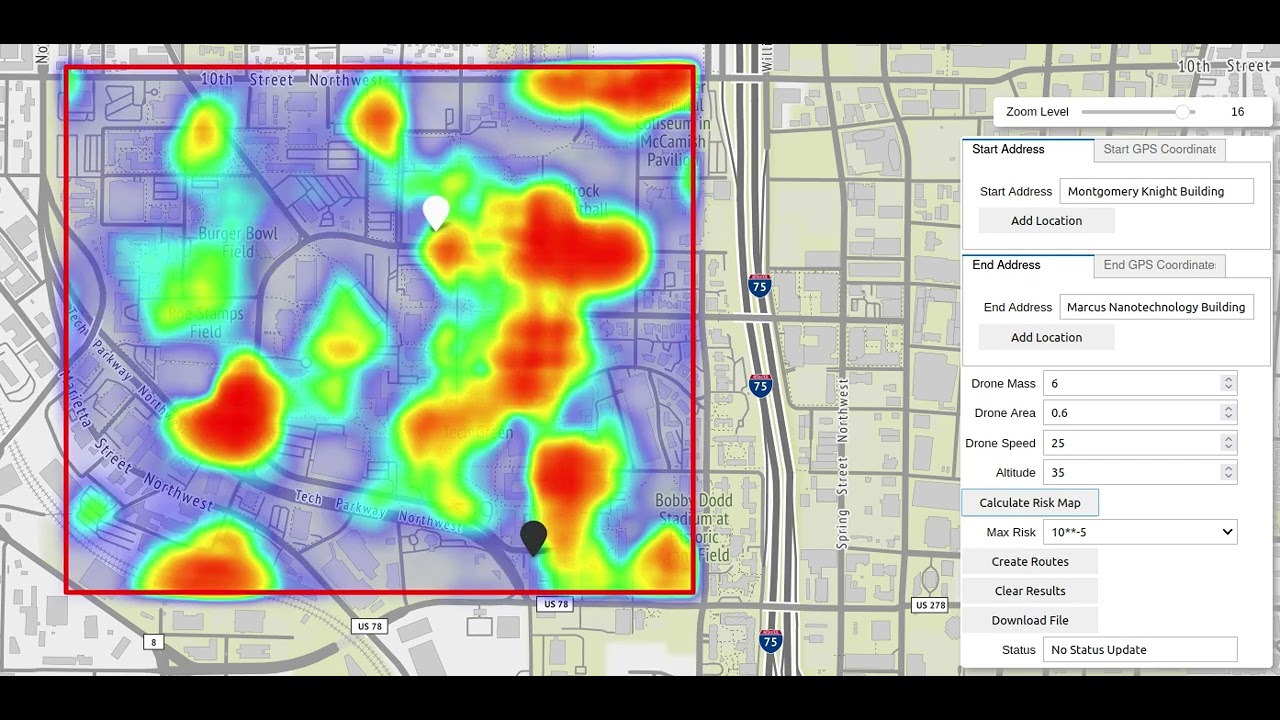Click the Bobby Dodd Stadium map label
The width and height of the screenshot is (1280, 720).
point(694,527)
